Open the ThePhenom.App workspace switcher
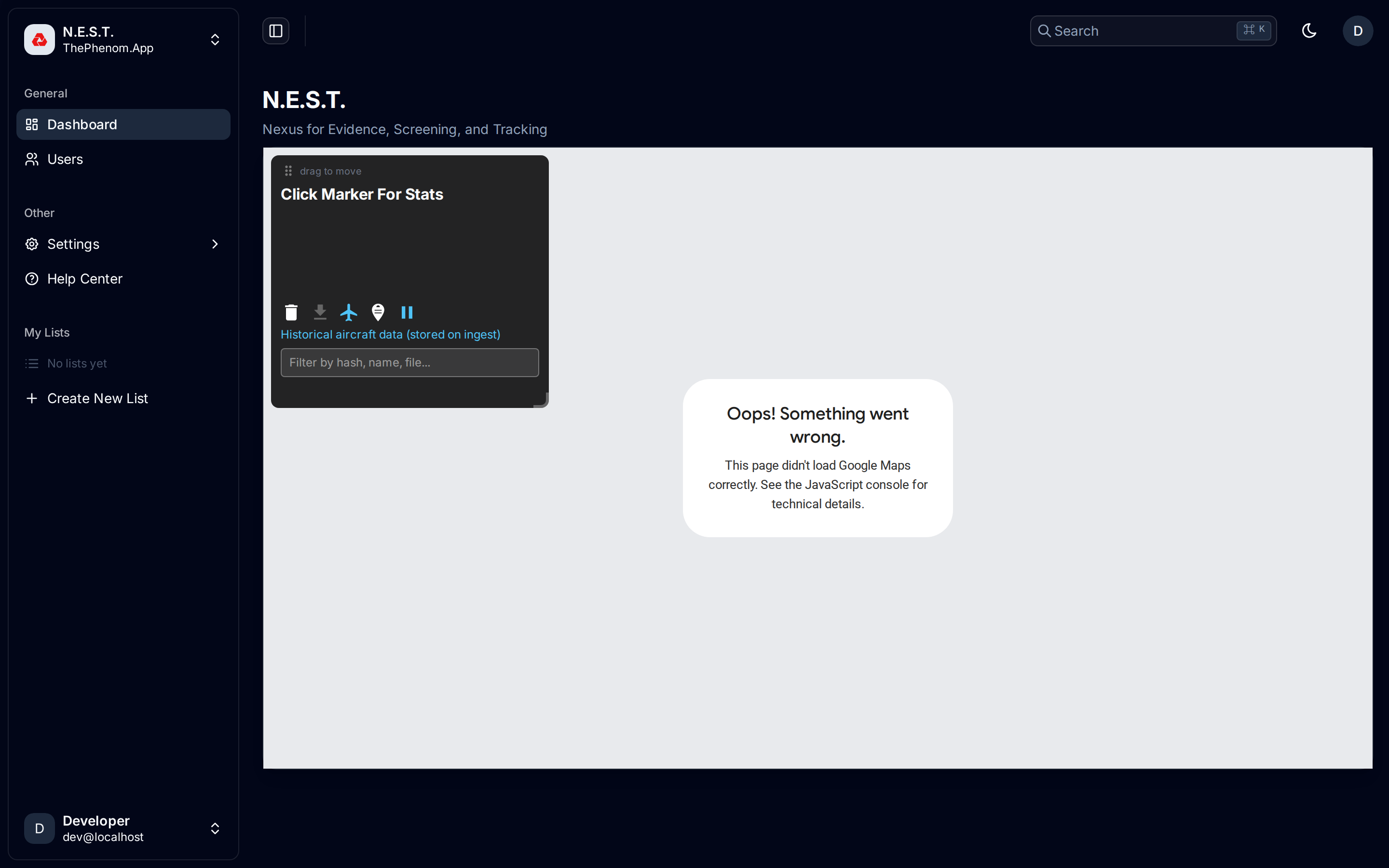Screen dimensions: 1389x868 point(215,39)
